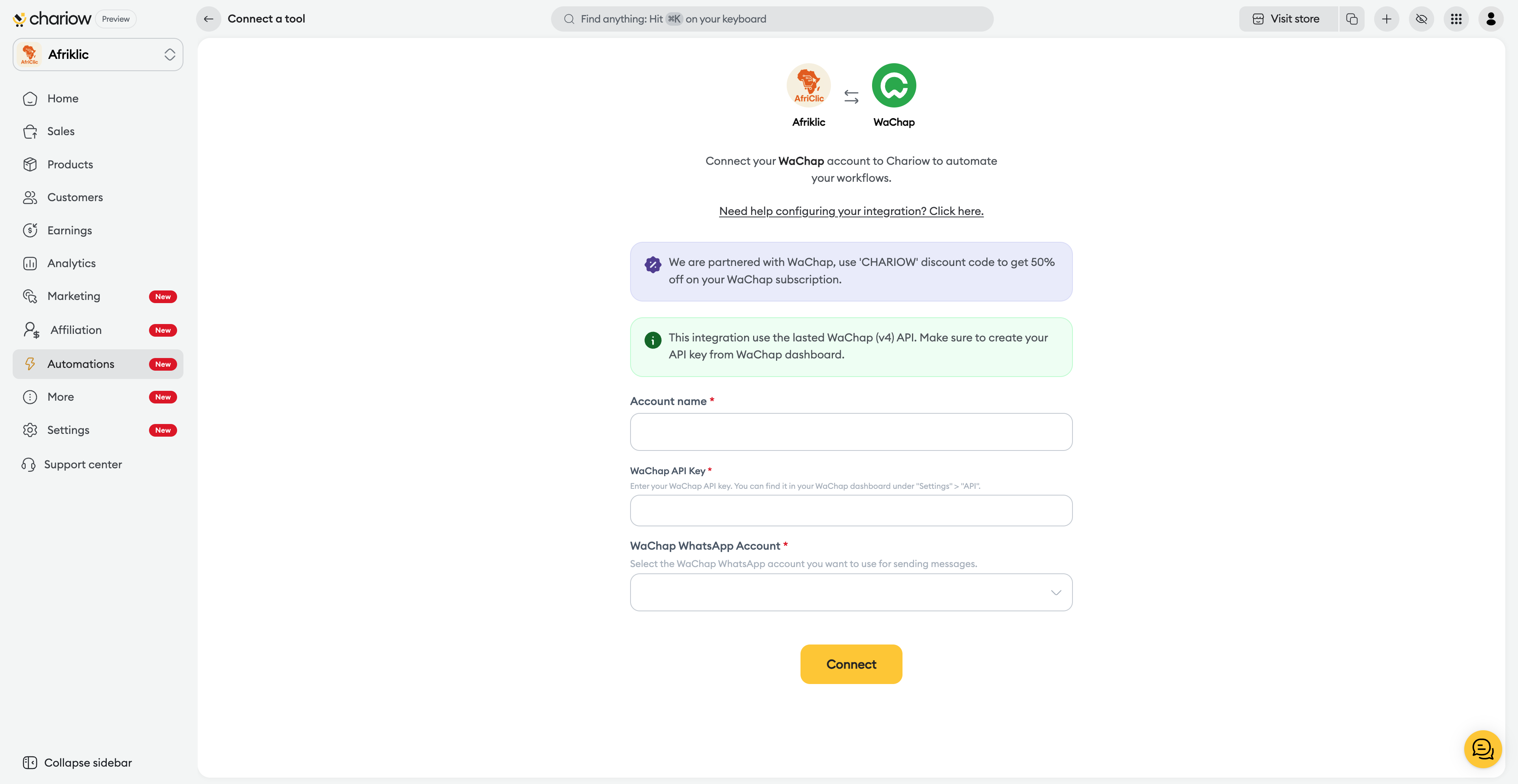The height and width of the screenshot is (784, 1518).
Task: Click the back arrow button
Action: pos(208,19)
